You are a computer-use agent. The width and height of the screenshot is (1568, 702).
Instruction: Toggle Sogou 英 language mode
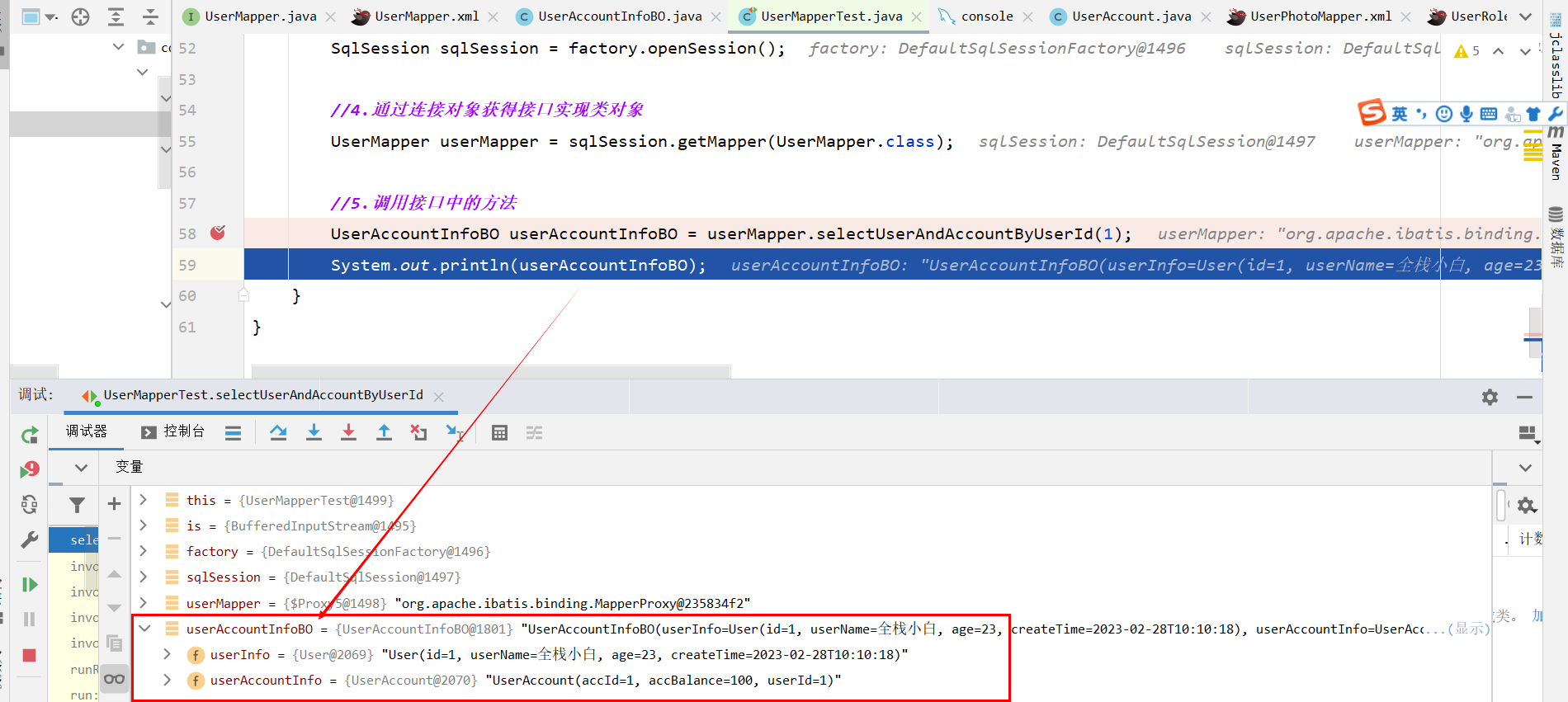pyautogui.click(x=1400, y=114)
